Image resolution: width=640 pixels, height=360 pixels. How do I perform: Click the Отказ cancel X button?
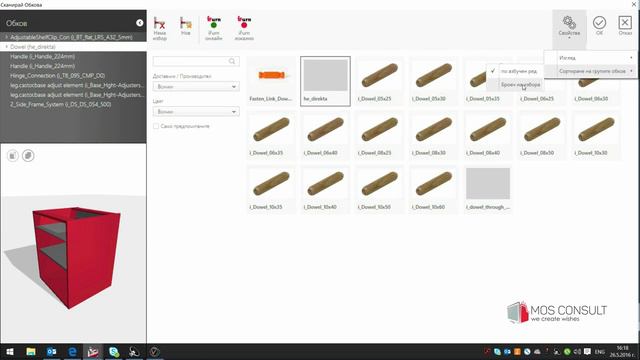[x=625, y=25]
